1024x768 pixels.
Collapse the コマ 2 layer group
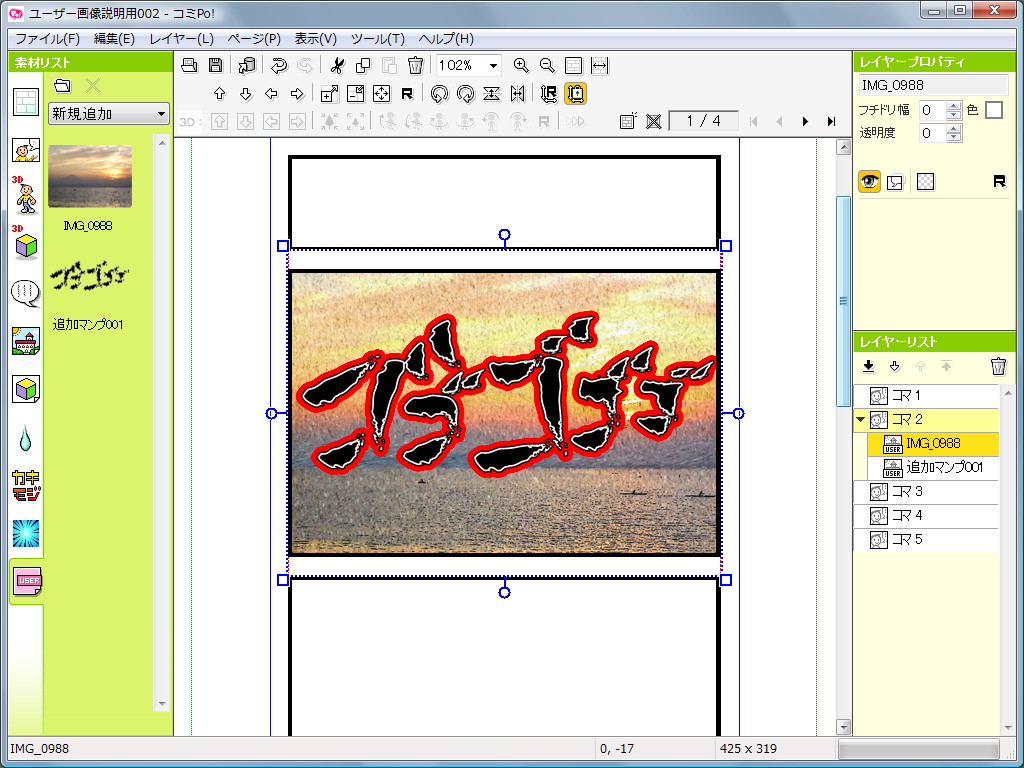coord(862,419)
